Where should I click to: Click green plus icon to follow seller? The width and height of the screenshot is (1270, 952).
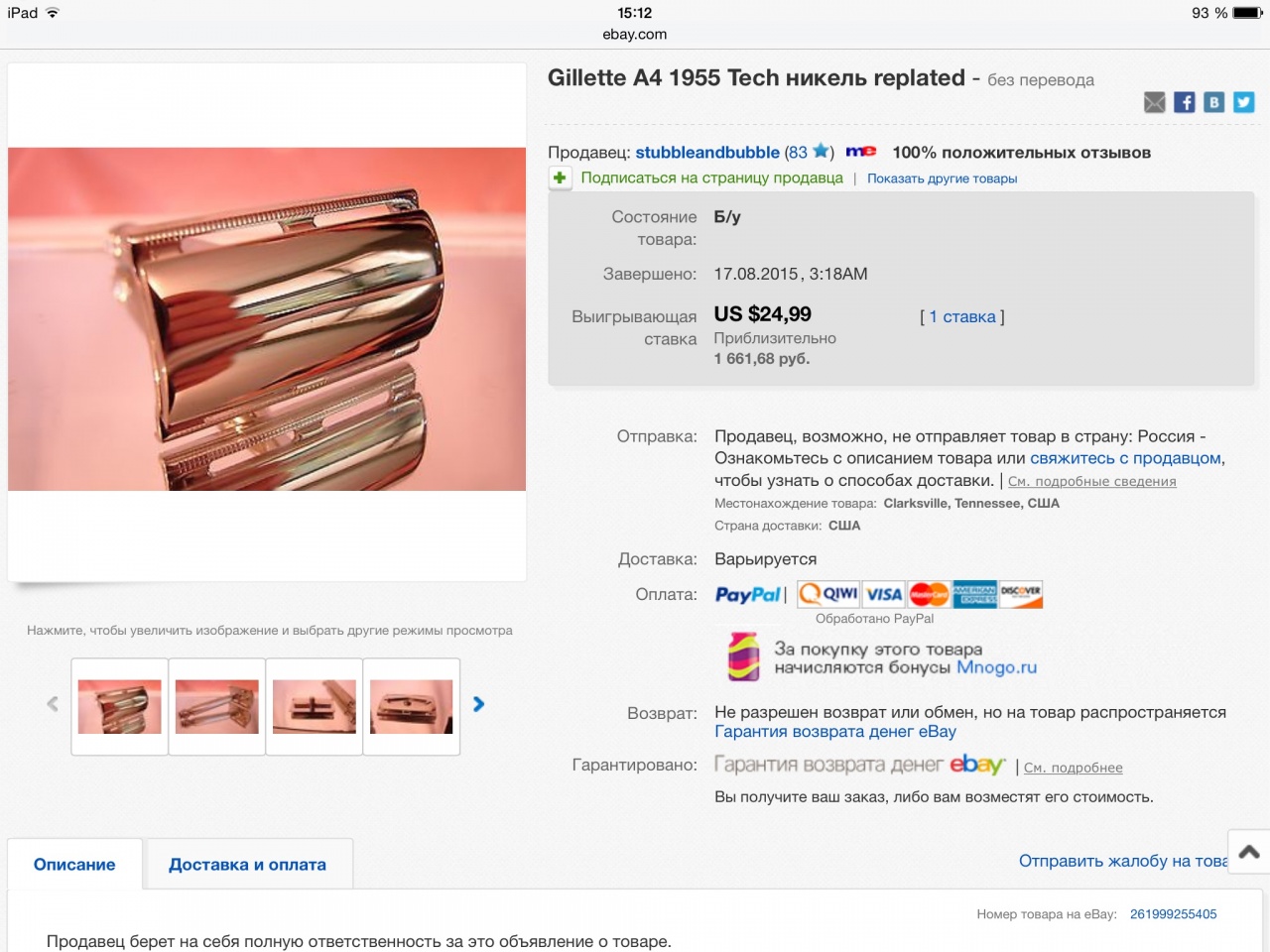[560, 178]
